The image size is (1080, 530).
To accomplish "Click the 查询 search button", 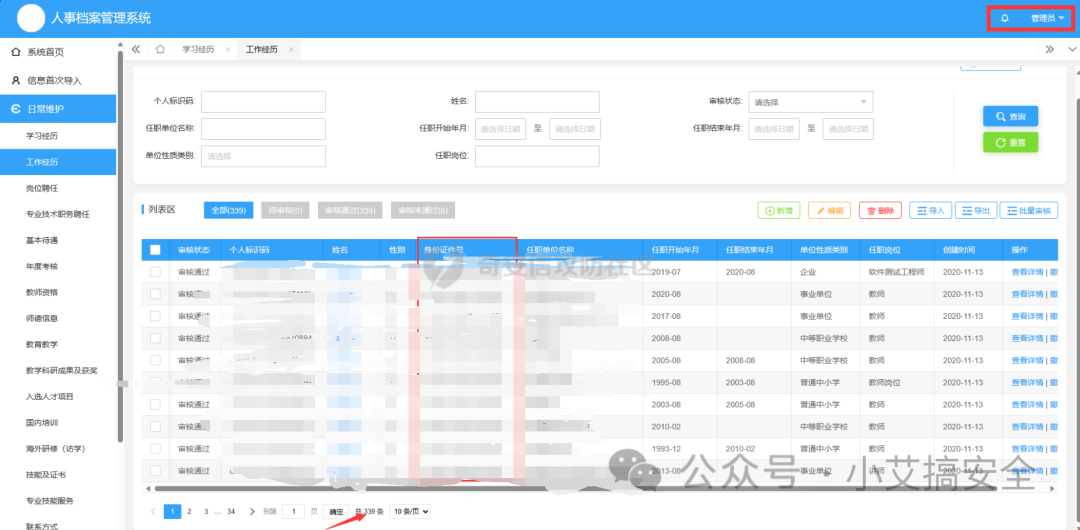I will pos(1010,116).
